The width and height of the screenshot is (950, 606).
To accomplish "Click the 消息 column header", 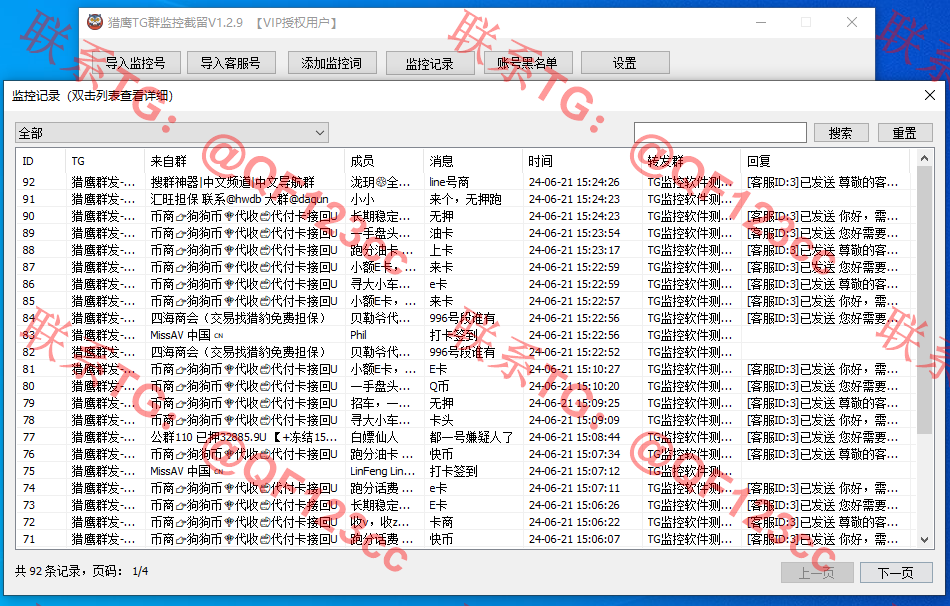I will click(473, 161).
